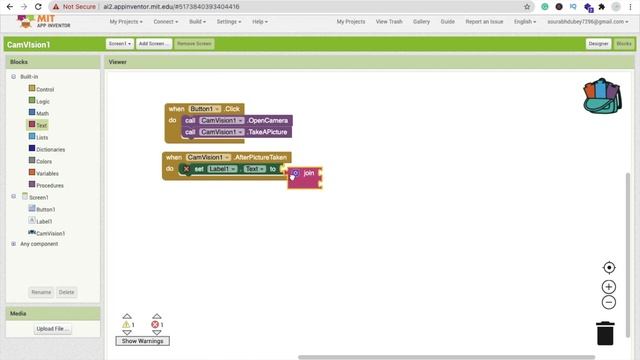Switch to Blocks view
Viewport: 640px width, 360px height.
tap(624, 44)
